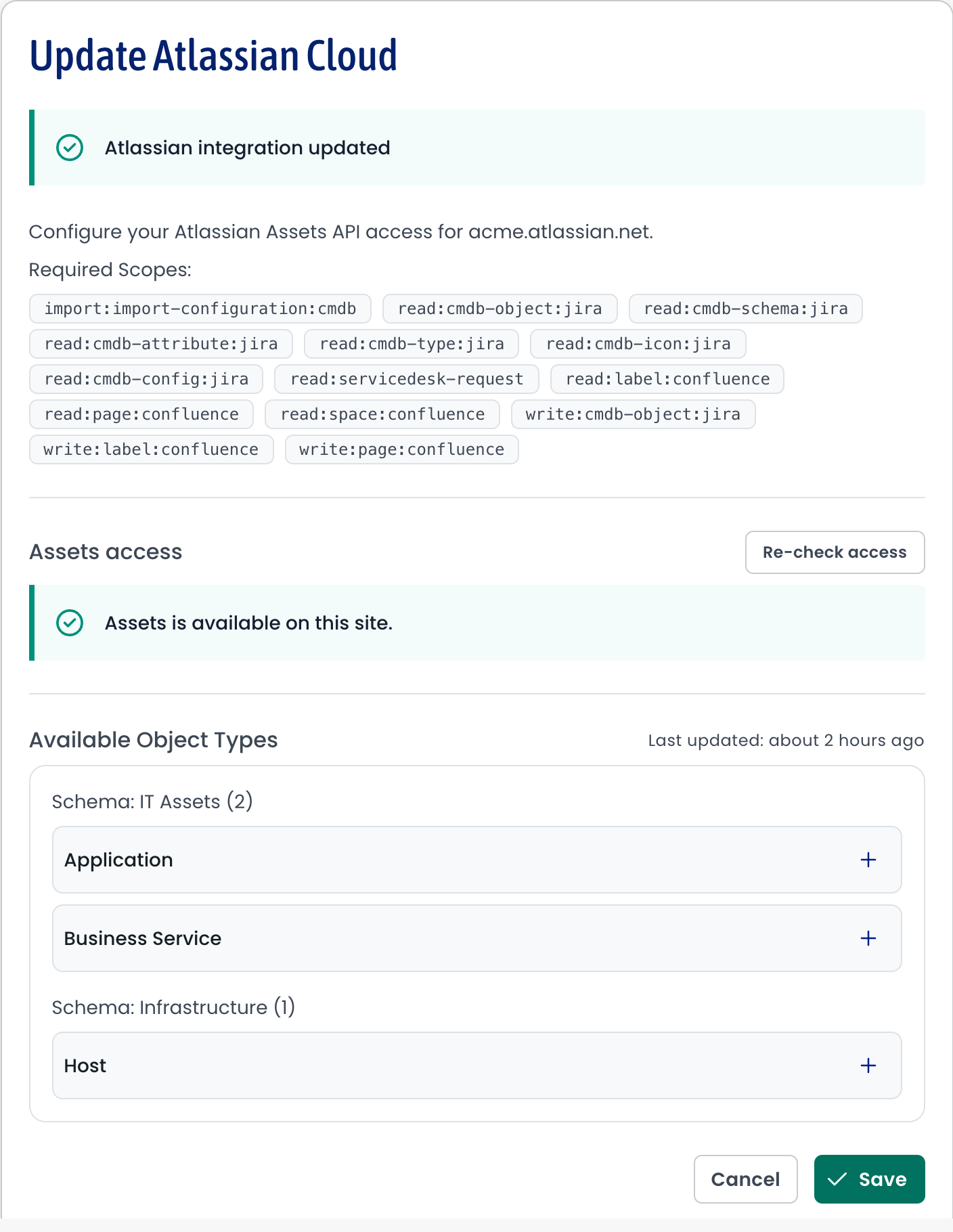Select the read:cmdb-type:jira scope tag
Viewport: 953px width, 1232px height.
click(412, 344)
